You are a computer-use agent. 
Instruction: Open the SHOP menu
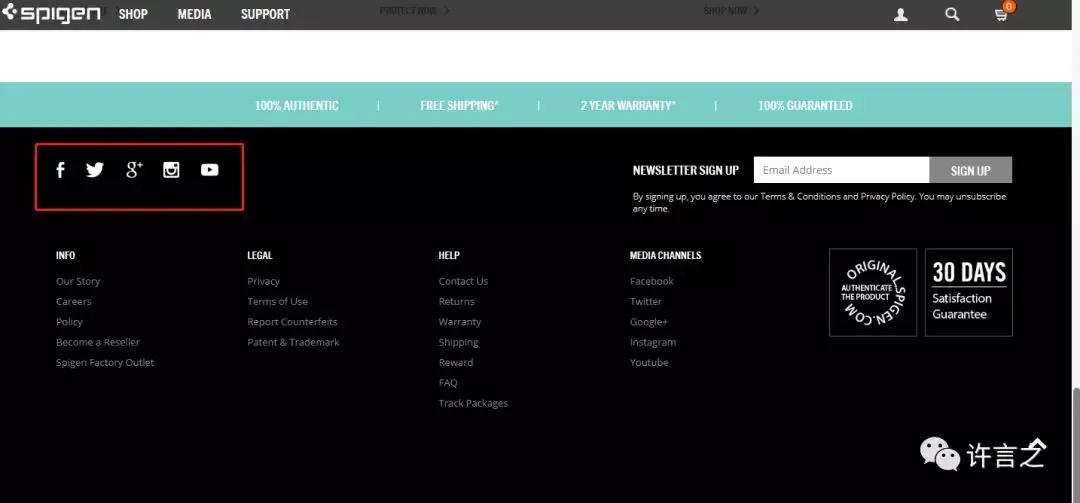pos(133,14)
